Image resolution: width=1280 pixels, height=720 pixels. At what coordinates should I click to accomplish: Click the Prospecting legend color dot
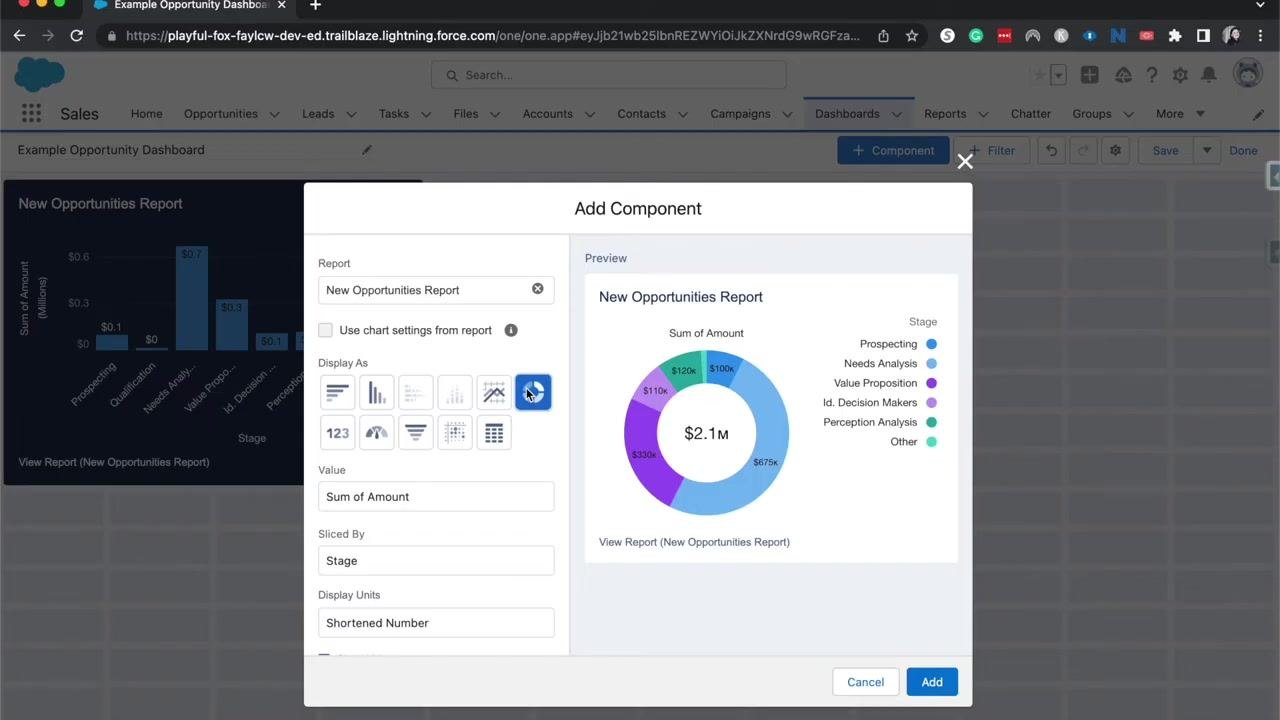tap(931, 344)
